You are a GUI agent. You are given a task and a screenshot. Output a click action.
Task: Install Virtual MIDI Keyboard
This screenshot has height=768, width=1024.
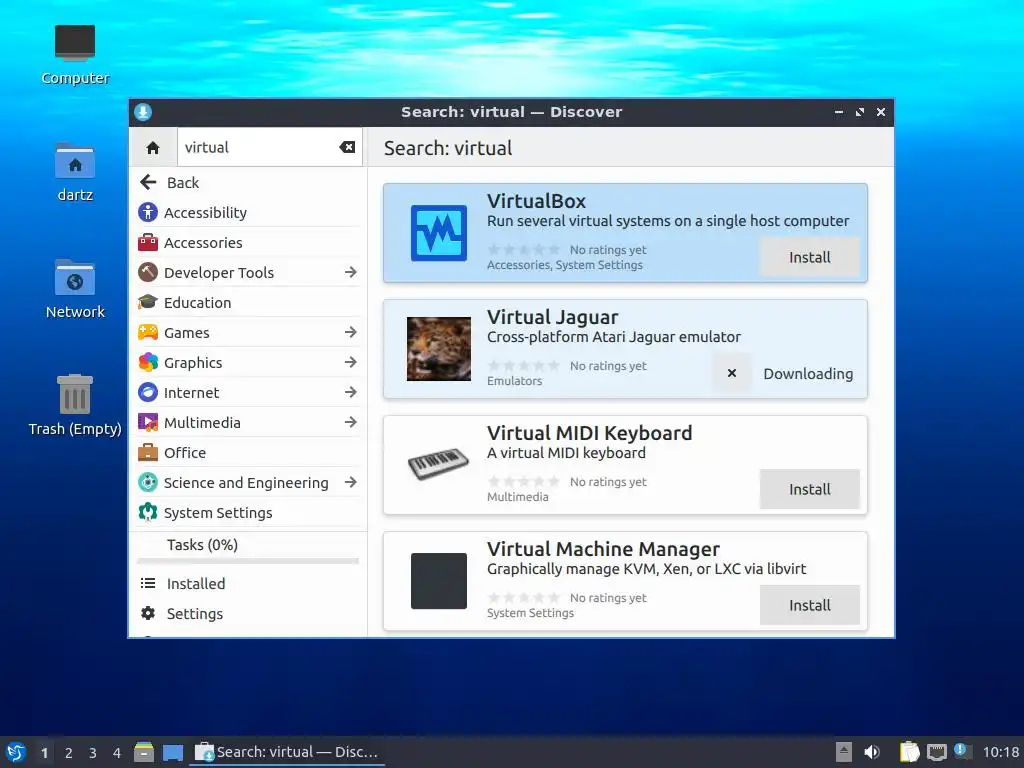click(810, 489)
